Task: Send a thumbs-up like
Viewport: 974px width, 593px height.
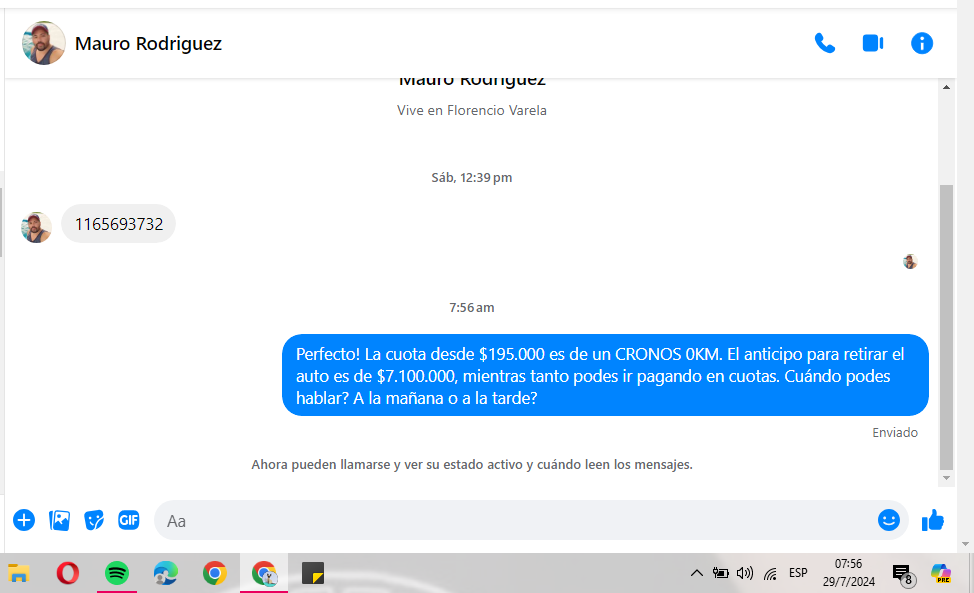Action: 933,520
